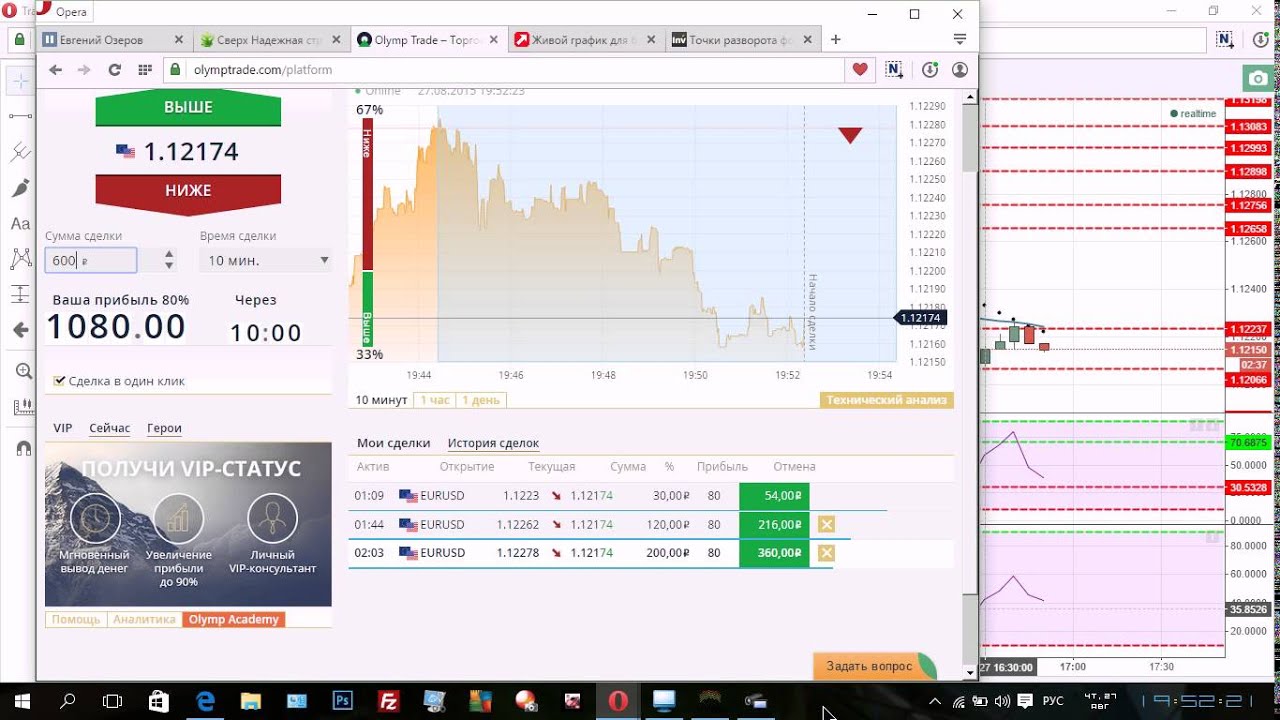The image size is (1280, 720).
Task: Set chart range to 1 день
Action: 481,400
